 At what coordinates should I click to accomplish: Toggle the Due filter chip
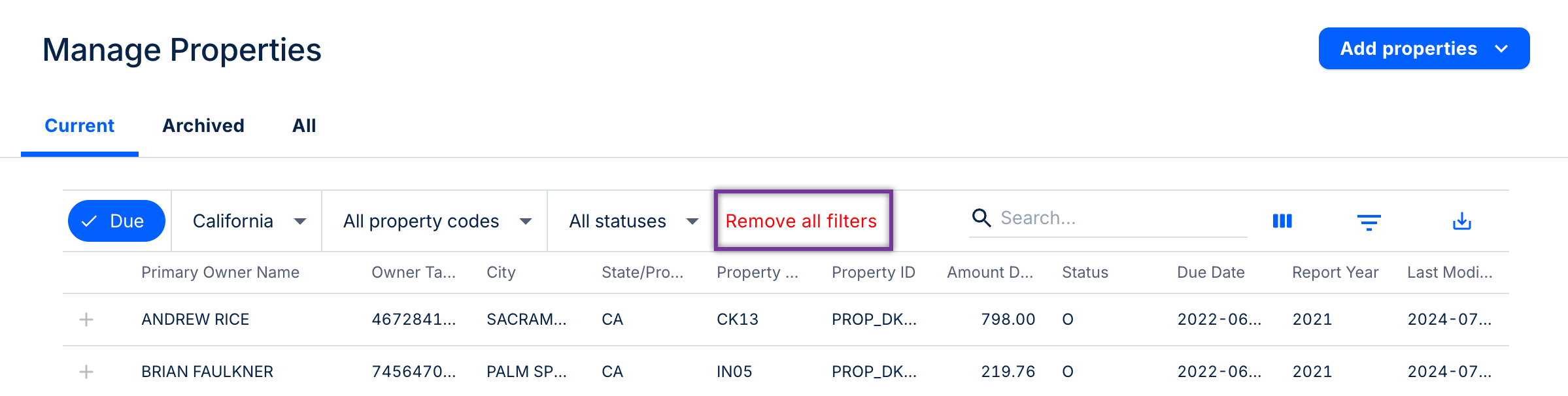(x=116, y=221)
